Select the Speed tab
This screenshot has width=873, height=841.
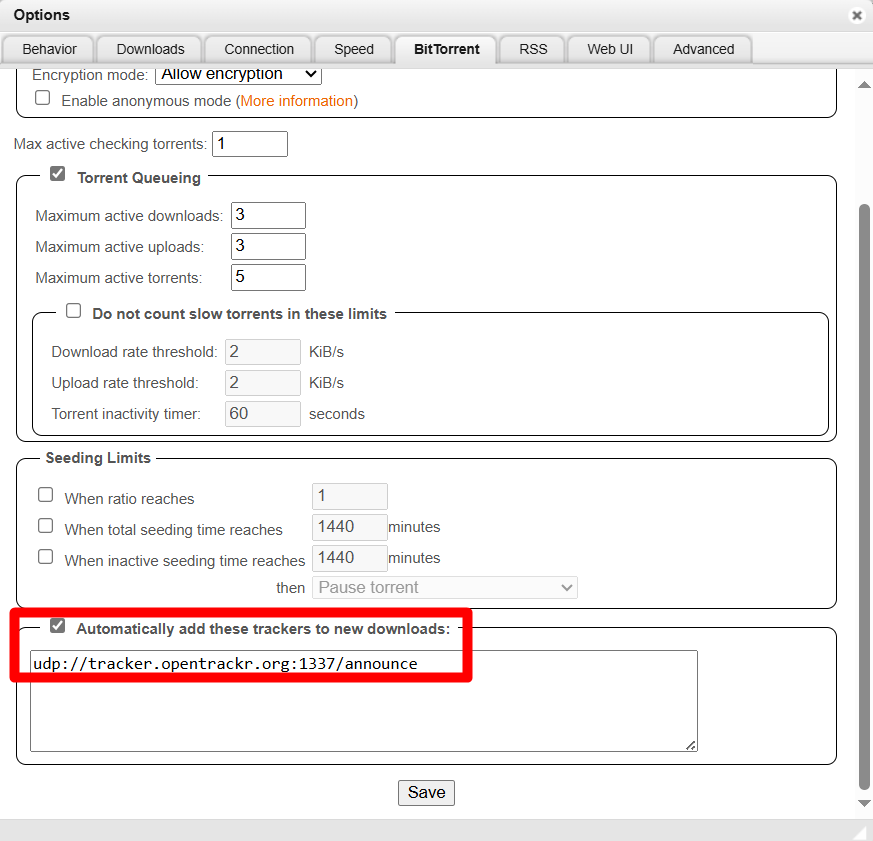[354, 50]
